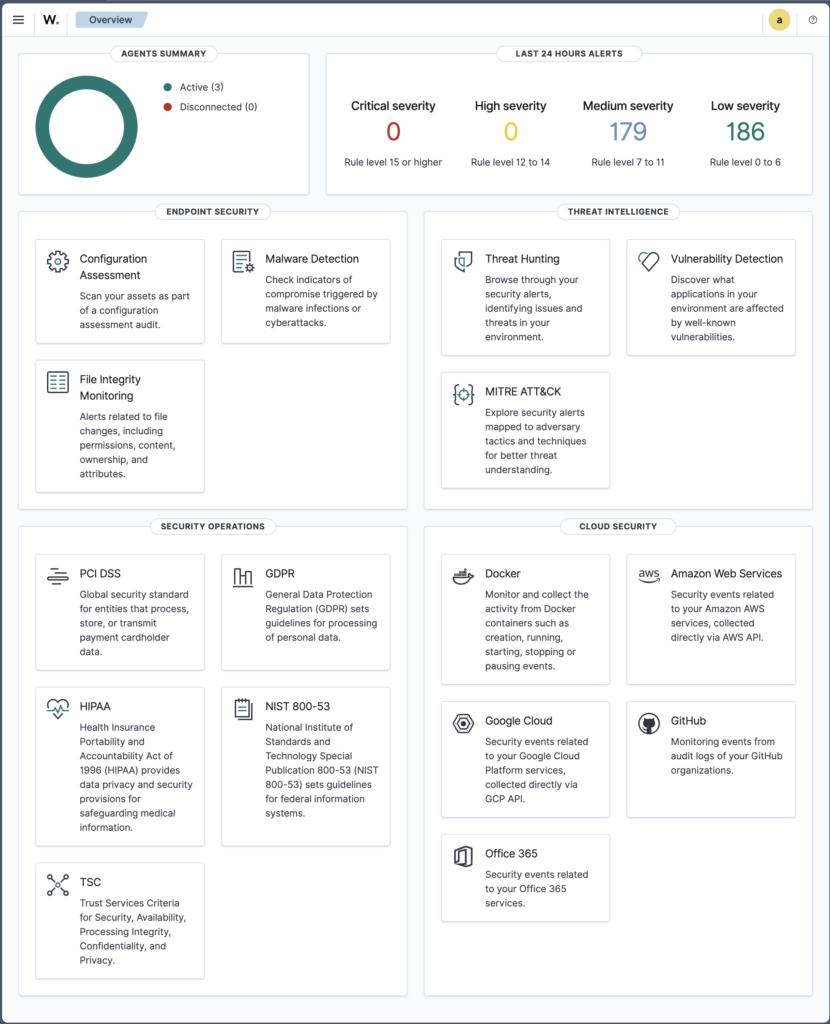Open the File Integrity Monitoring module
The height and width of the screenshot is (1024, 830).
pos(120,426)
